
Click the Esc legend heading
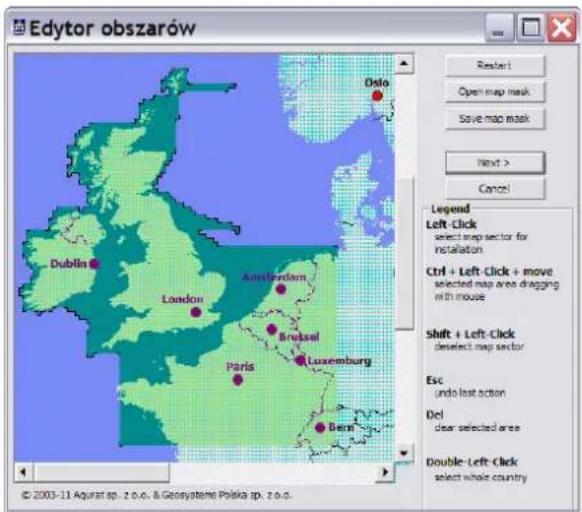point(435,380)
